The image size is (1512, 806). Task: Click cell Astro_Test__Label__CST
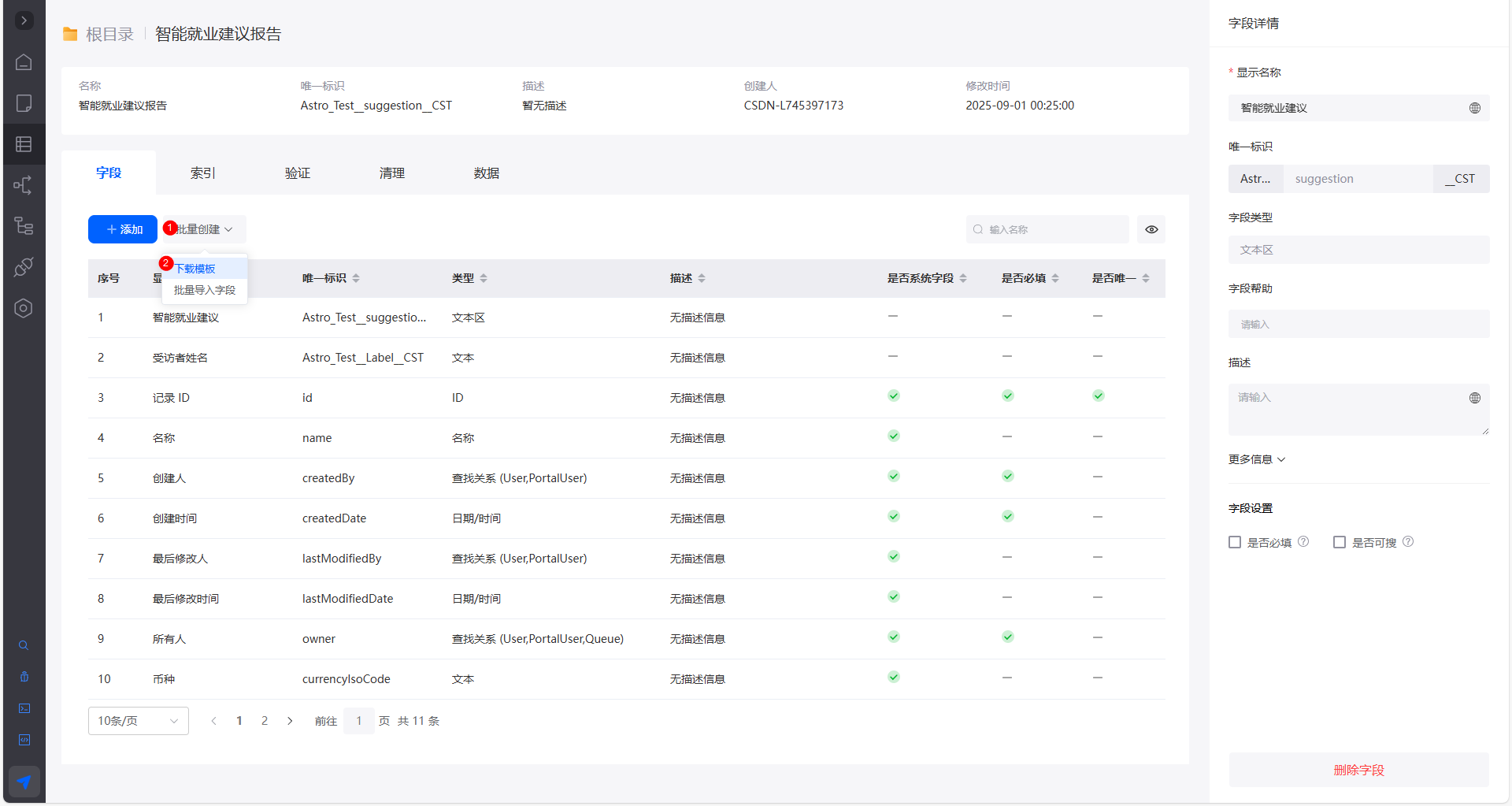coord(363,358)
